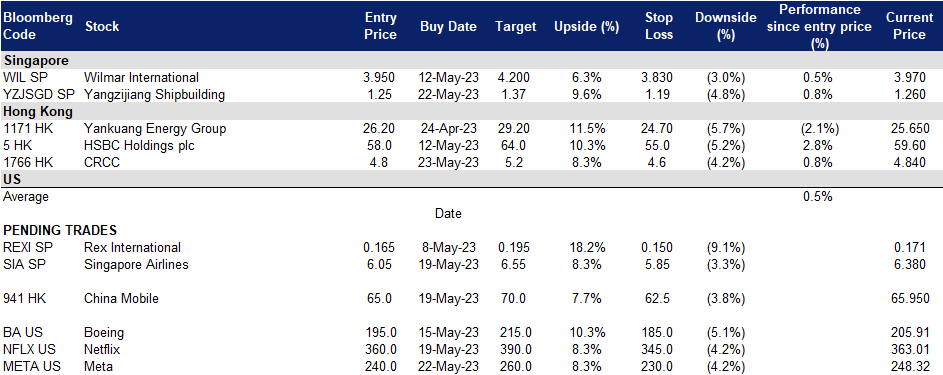This screenshot has width=943, height=375.
Task: Click the Bloomberg Code column header
Action: pyautogui.click(x=38, y=26)
